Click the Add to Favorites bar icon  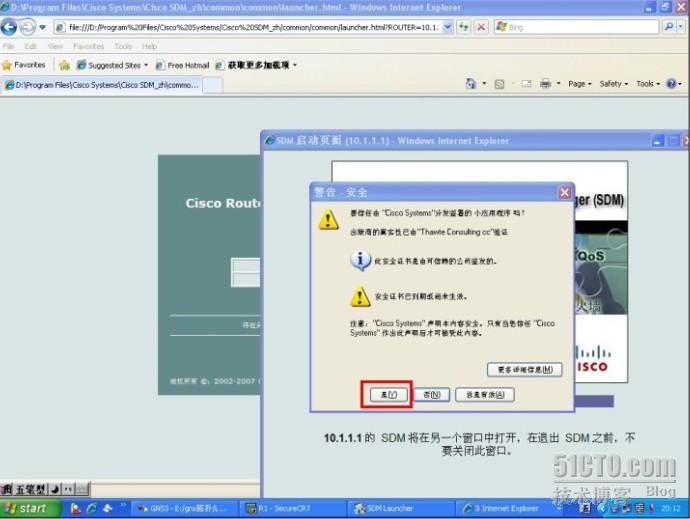[64, 65]
